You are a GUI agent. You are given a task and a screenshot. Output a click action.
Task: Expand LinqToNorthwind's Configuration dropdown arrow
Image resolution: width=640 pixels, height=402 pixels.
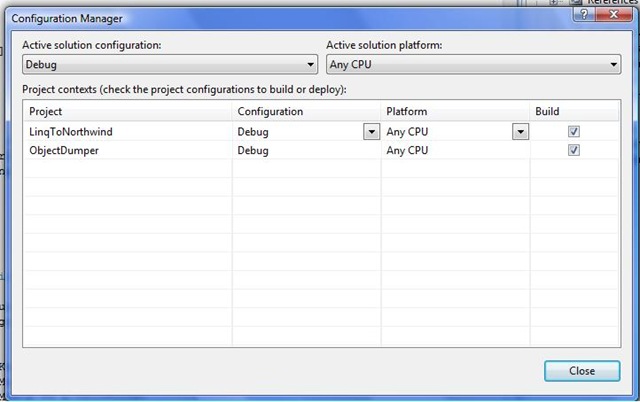(369, 131)
